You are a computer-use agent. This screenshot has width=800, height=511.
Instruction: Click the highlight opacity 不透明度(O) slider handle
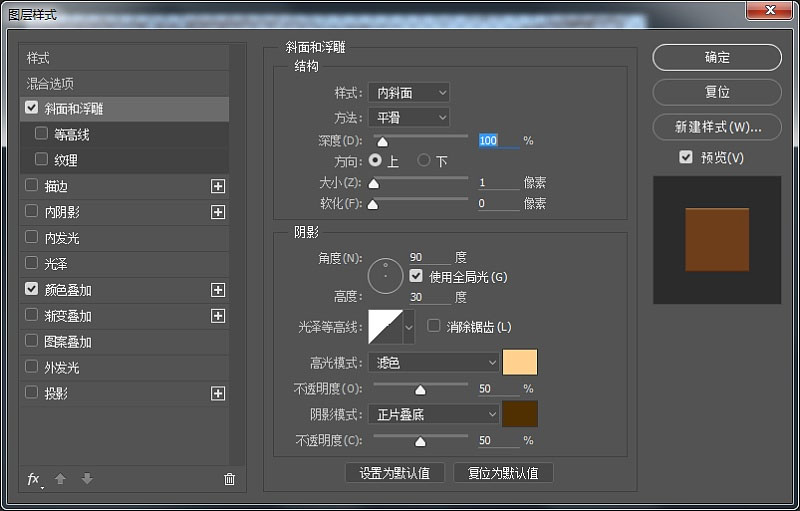[x=420, y=390]
